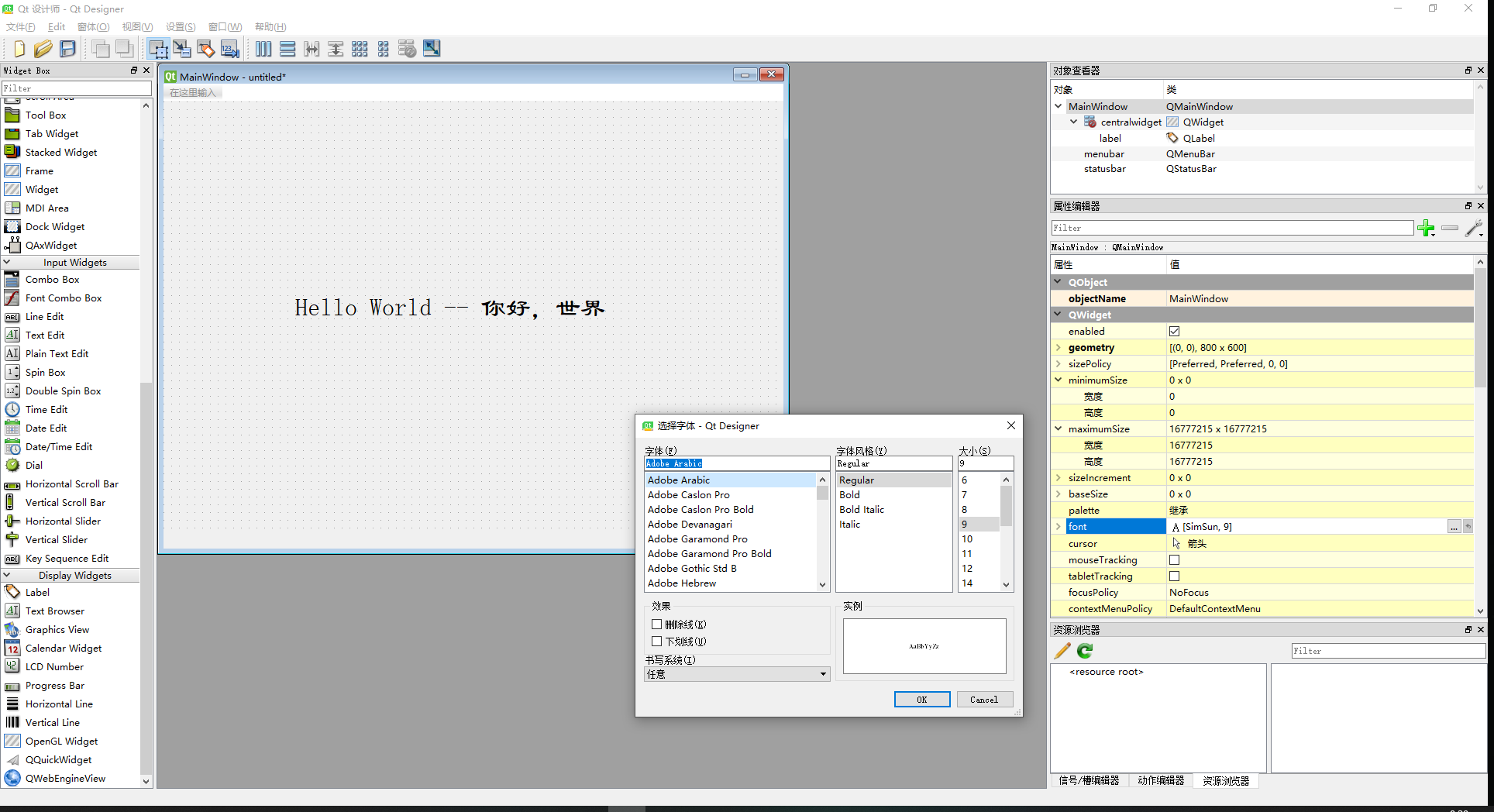Image resolution: width=1494 pixels, height=812 pixels.
Task: Apply the Lay Out in Grid tool
Action: (360, 49)
